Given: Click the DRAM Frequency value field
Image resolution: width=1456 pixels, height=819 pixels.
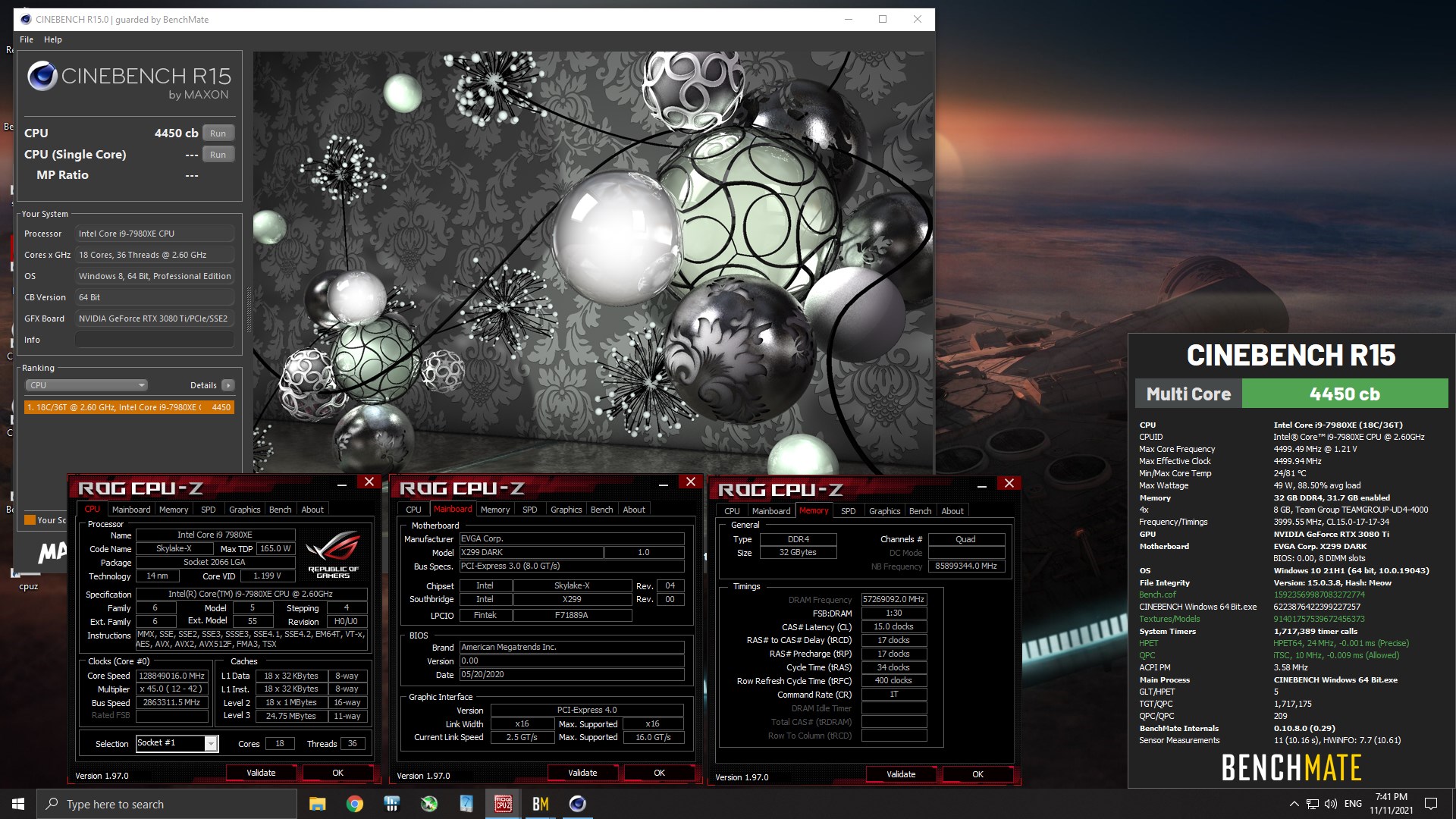Looking at the screenshot, I should click(894, 599).
